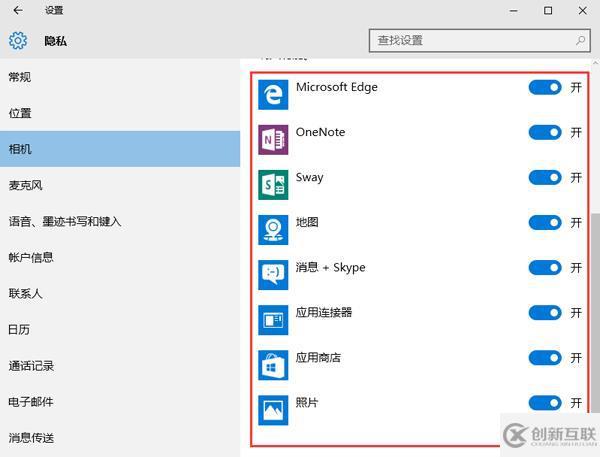Click the magnifier search icon

pyautogui.click(x=580, y=40)
